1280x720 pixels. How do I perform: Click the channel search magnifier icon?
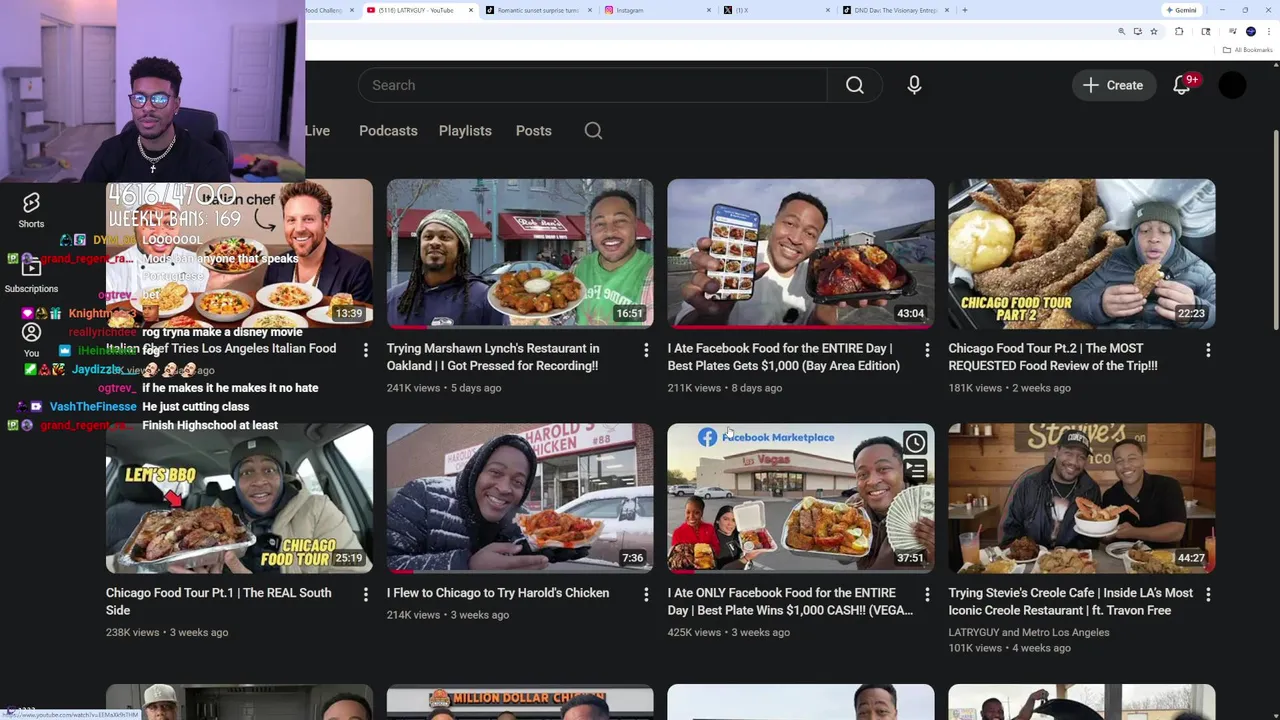pyautogui.click(x=593, y=131)
